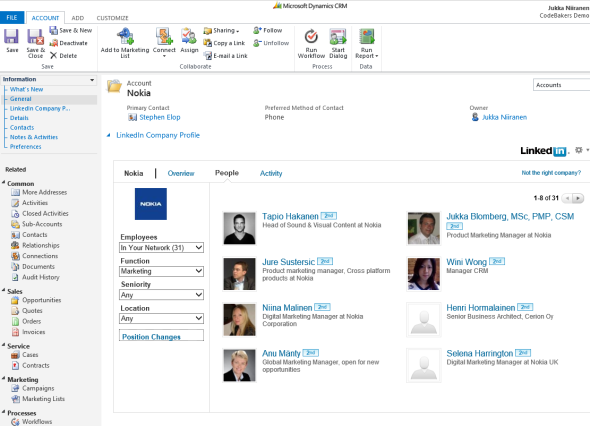
Task: Collapse the LinkedIn Company Profile section
Action: pyautogui.click(x=108, y=135)
